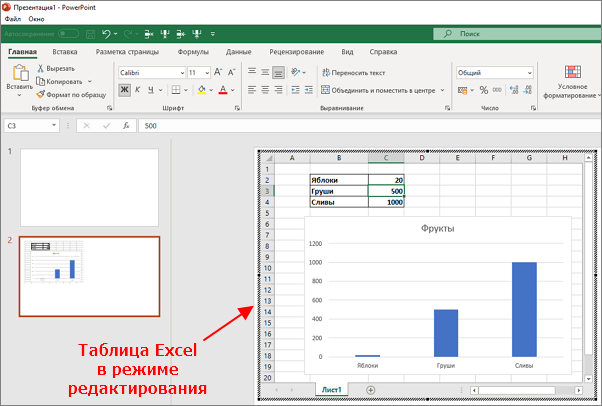The image size is (602, 406).
Task: Open the Формулы ribbon tab
Action: coord(193,52)
